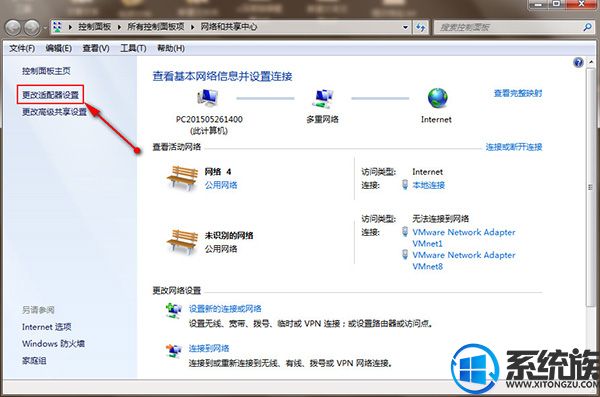Open help via the blue question mark icon
600x397 pixels.
click(x=578, y=62)
